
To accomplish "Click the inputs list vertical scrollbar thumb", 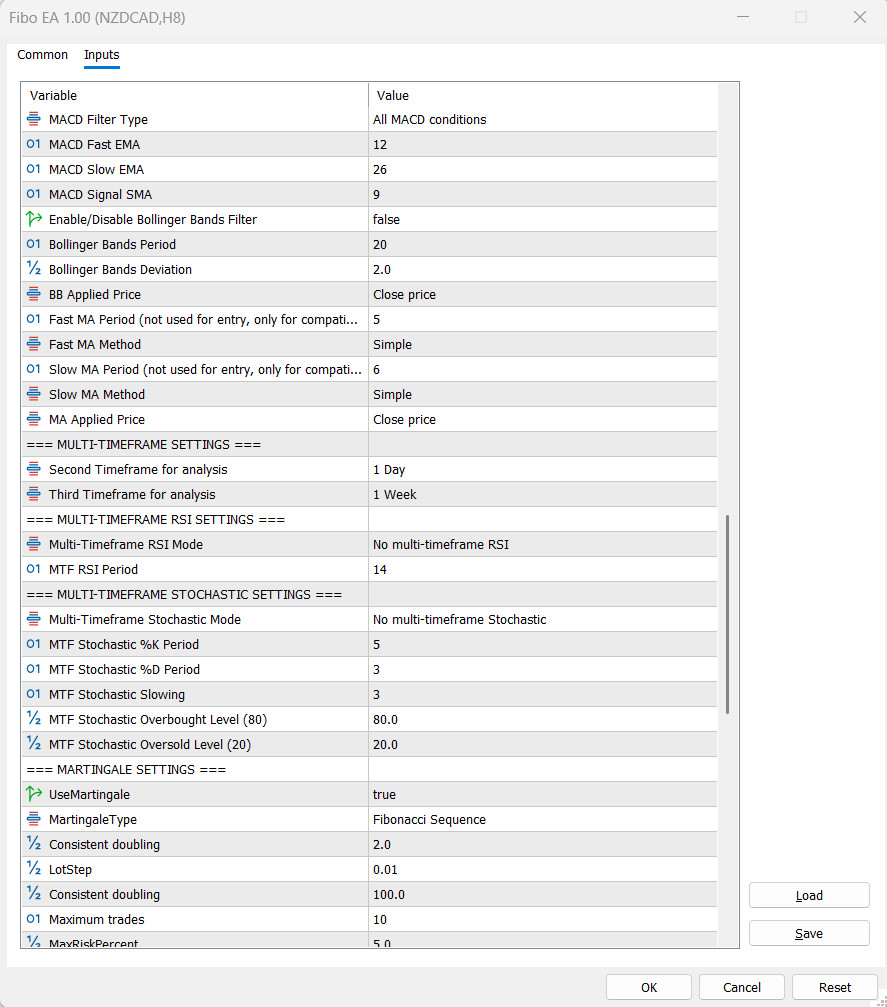I will 727,614.
